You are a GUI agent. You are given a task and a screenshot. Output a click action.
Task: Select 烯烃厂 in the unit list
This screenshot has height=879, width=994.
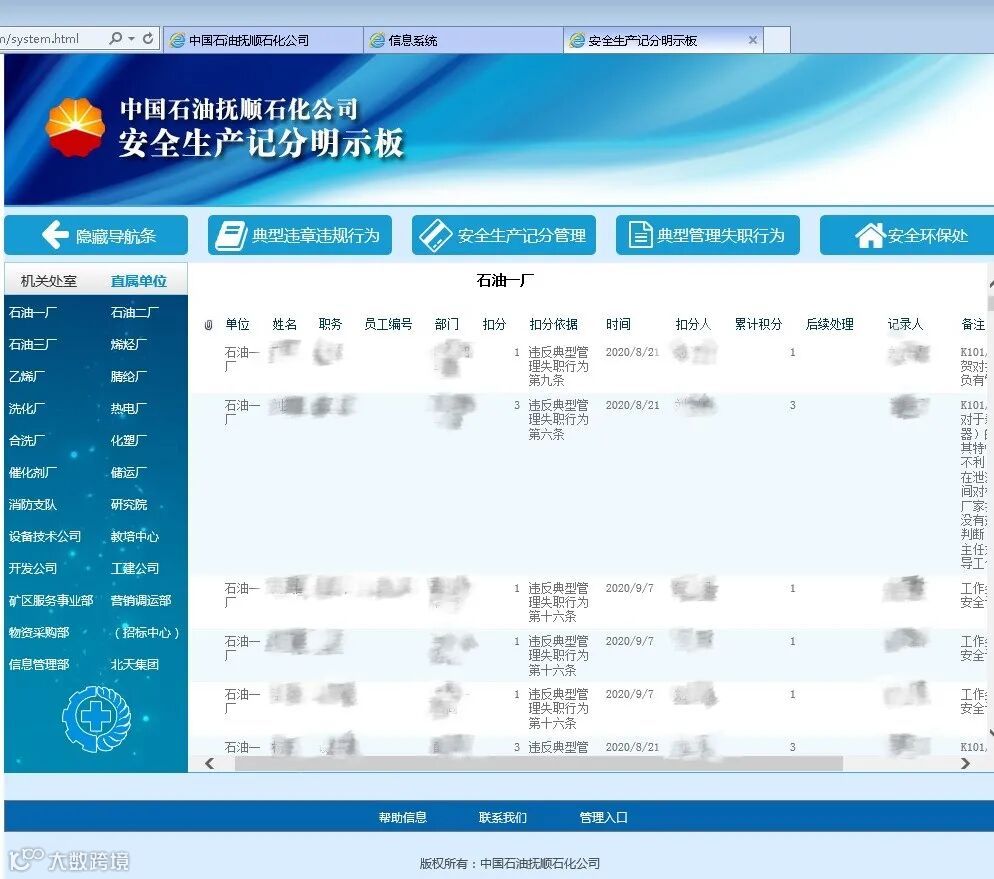[x=129, y=344]
